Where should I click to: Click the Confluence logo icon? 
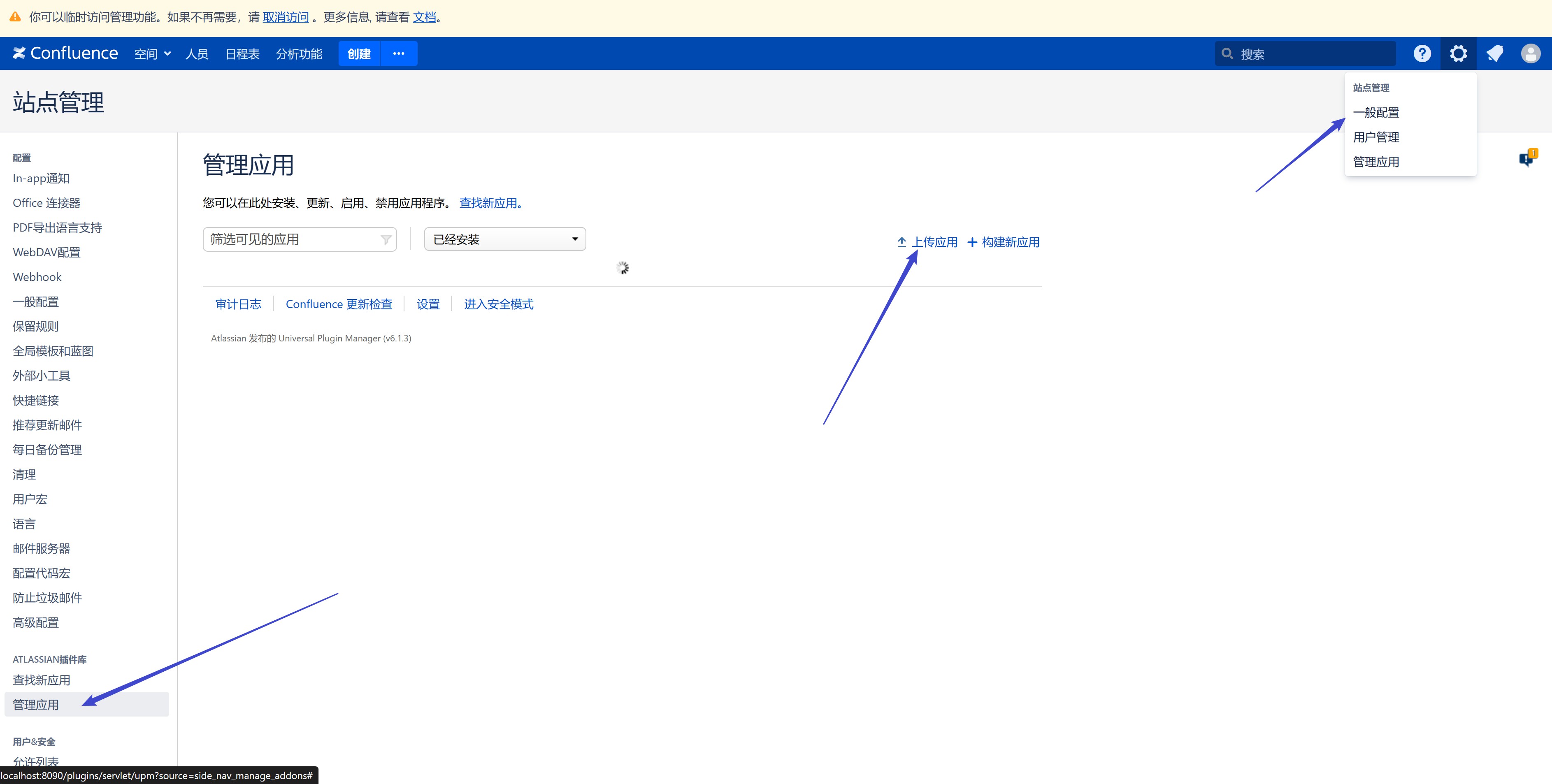[x=19, y=53]
